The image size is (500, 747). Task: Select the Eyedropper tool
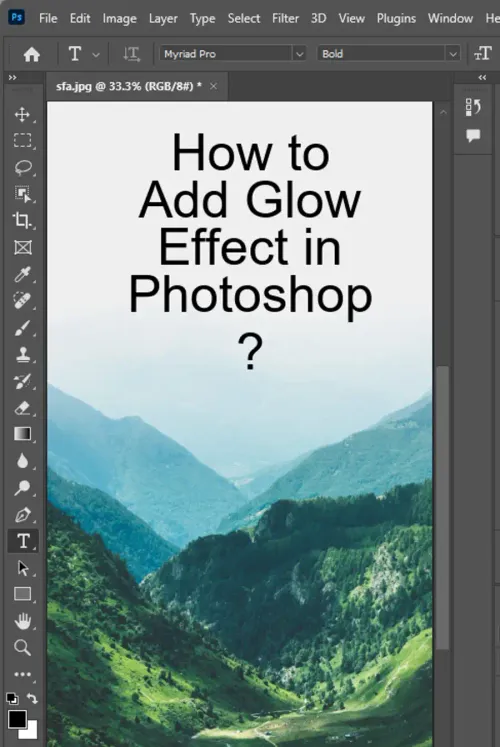point(22,274)
